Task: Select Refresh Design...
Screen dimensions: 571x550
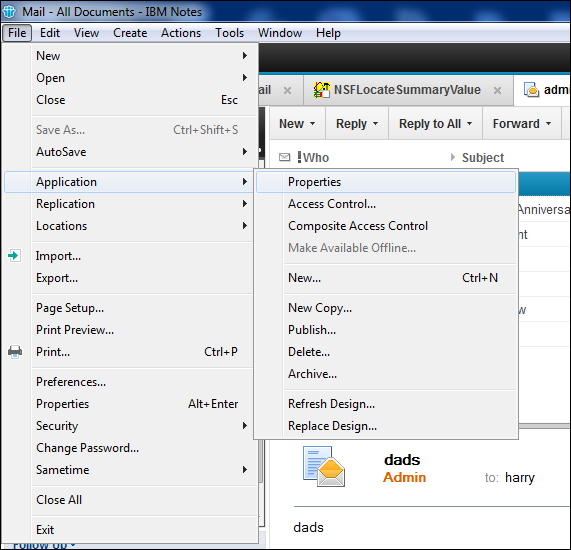Action: pyautogui.click(x=386, y=404)
